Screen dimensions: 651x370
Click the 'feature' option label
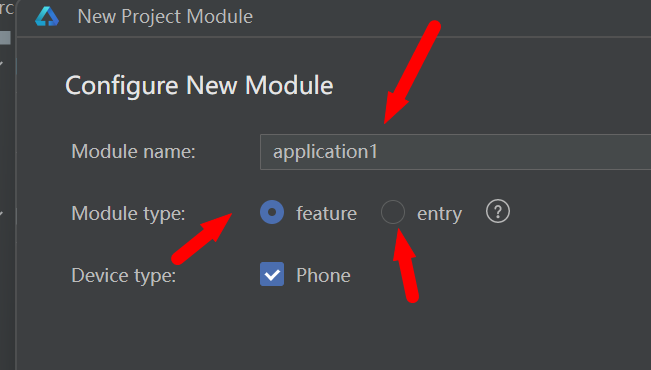point(326,213)
